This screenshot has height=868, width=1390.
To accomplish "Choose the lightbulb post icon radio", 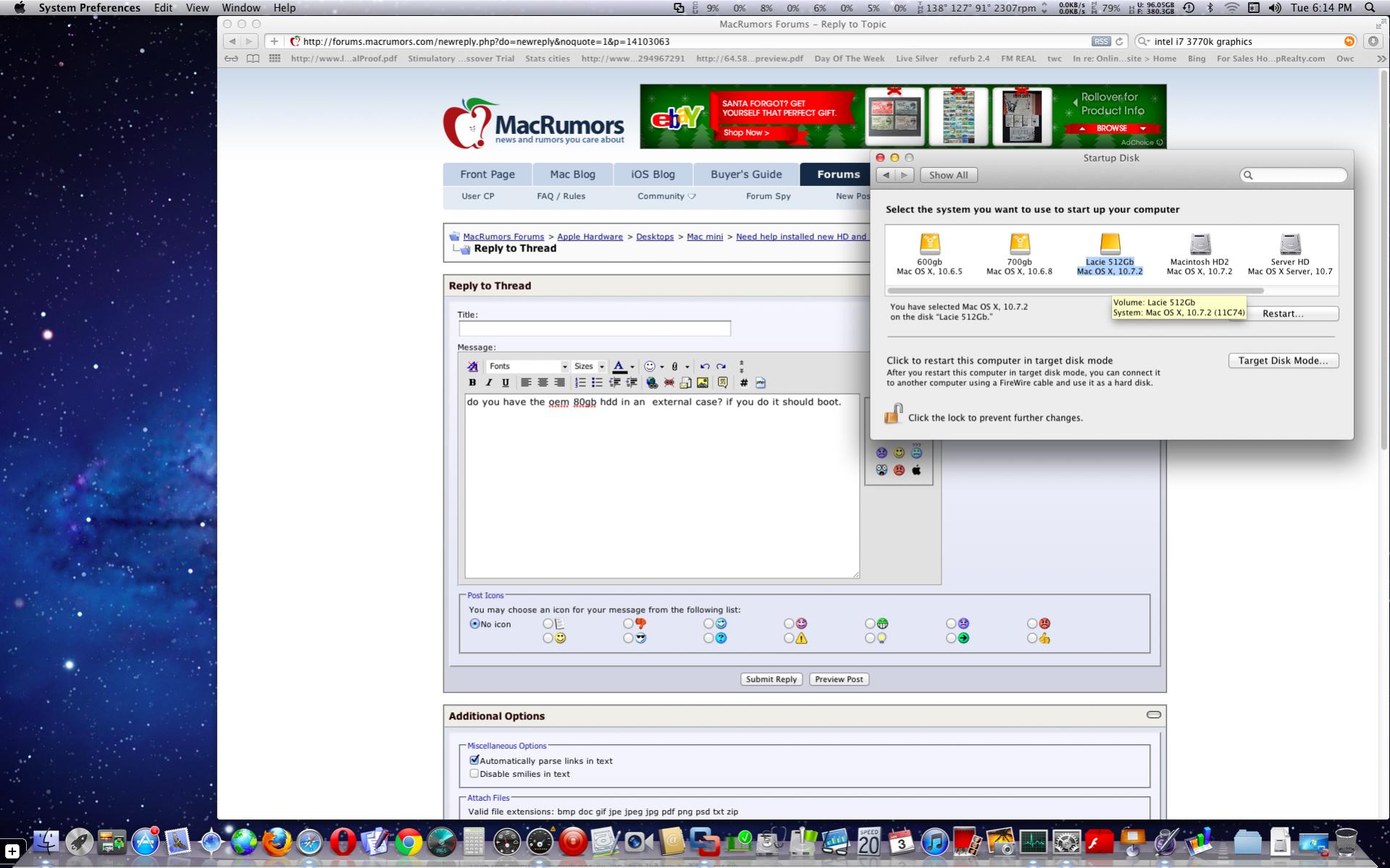I will 870,638.
